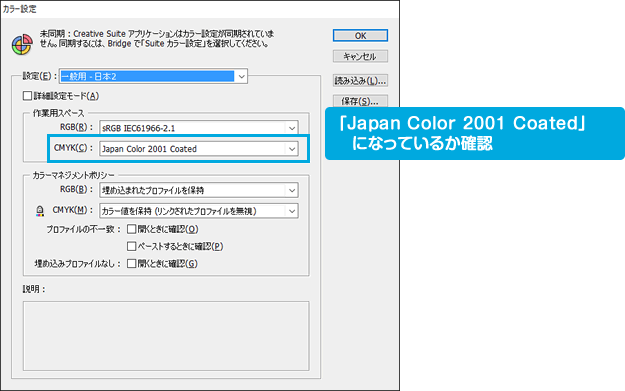Open the 設定 preset dropdown
Screen dimensions: 625x391
(153, 76)
